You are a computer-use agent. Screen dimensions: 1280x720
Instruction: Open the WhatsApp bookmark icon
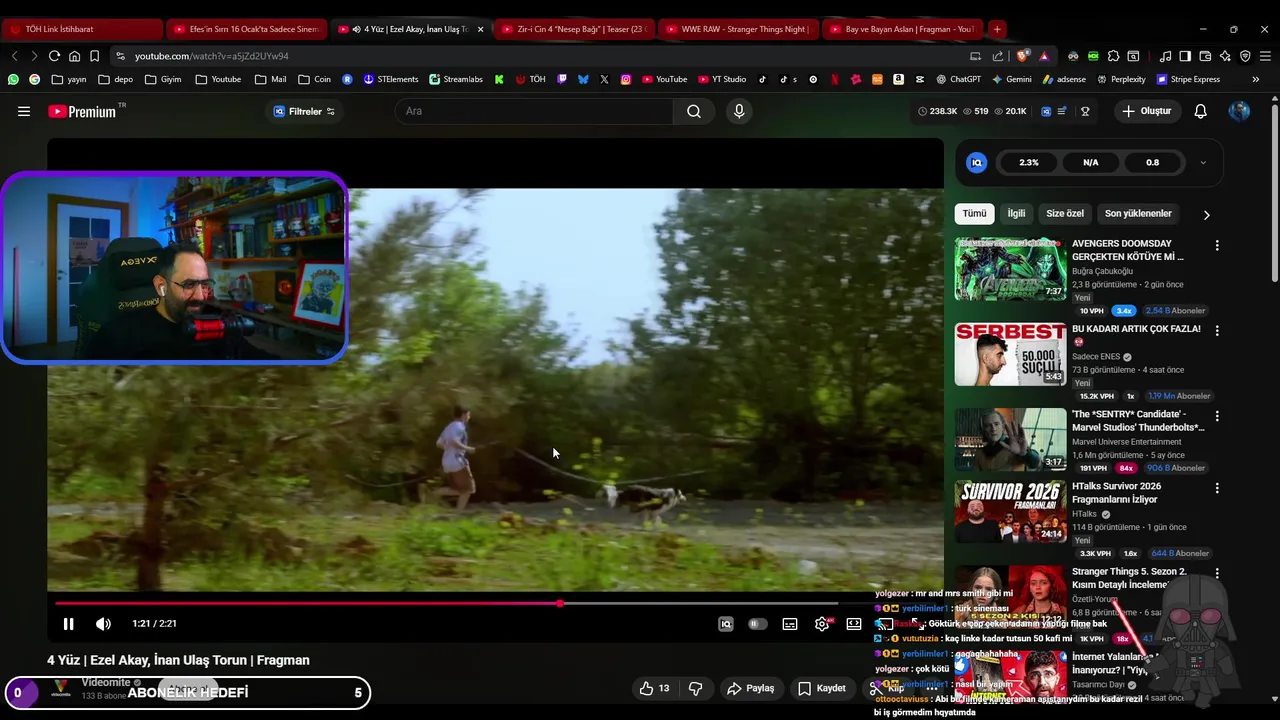click(x=13, y=79)
